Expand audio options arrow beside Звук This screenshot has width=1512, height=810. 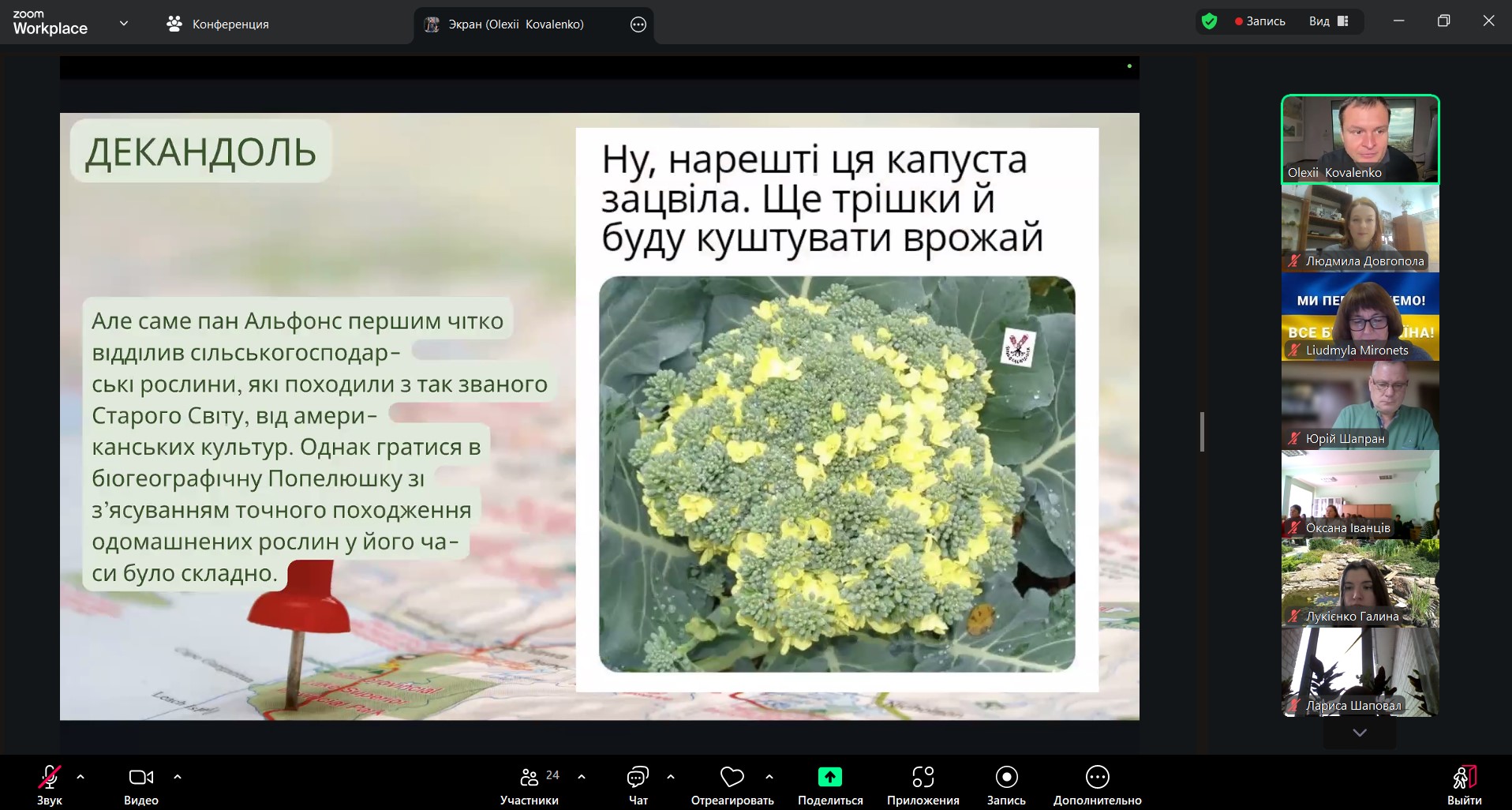point(80,777)
